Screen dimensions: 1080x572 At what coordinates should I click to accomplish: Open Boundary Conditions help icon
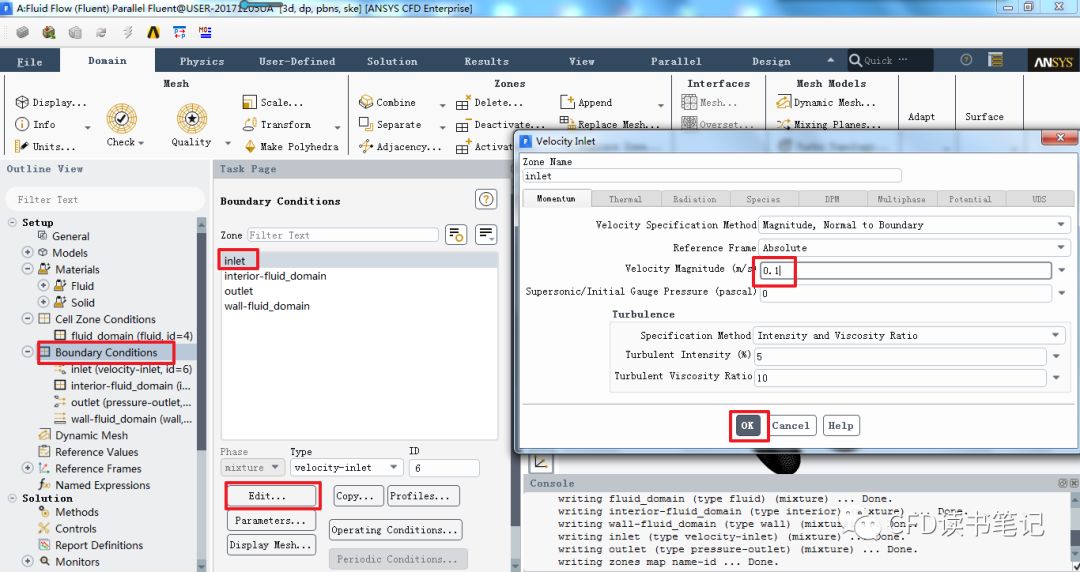click(x=486, y=200)
